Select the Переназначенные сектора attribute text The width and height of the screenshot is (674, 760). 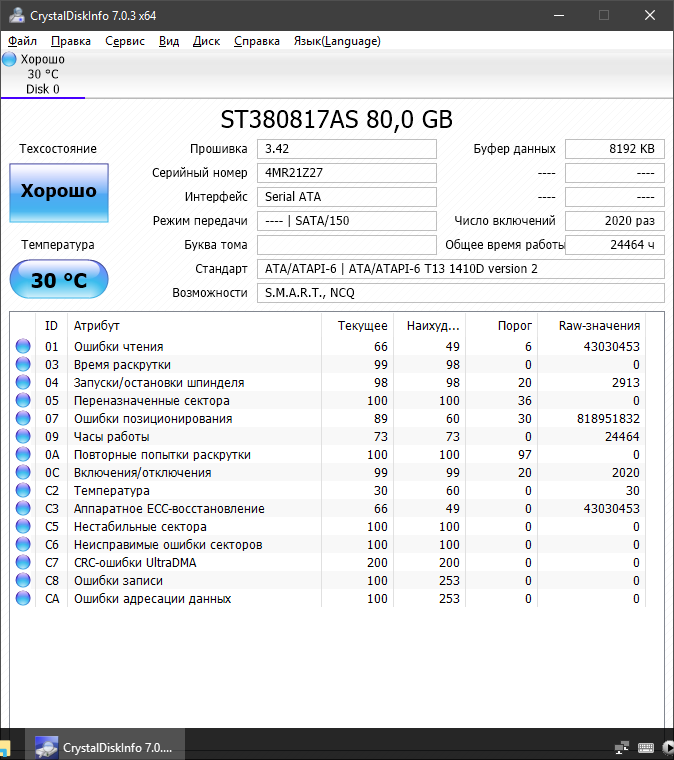152,400
